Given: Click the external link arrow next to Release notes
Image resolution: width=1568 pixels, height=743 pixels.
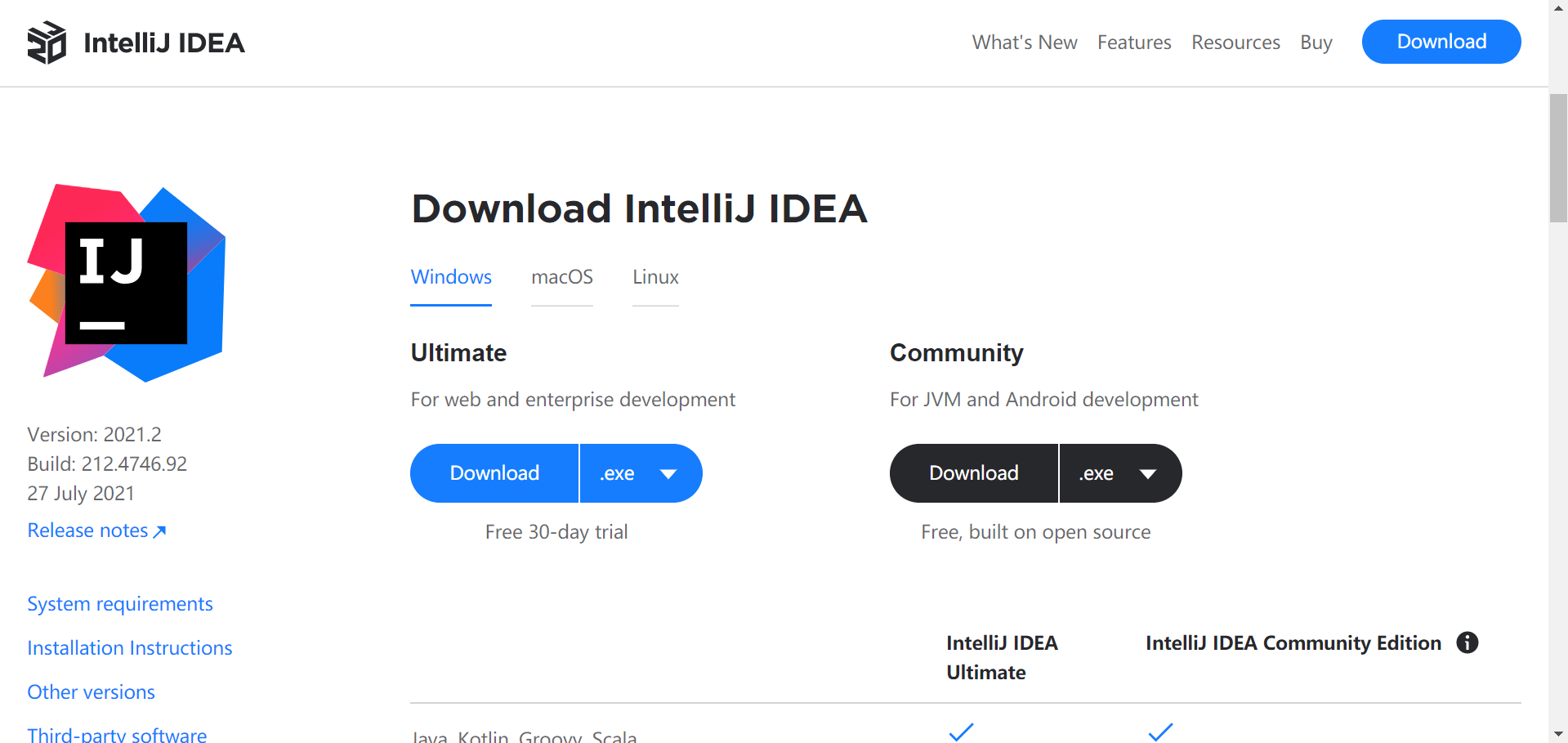Looking at the screenshot, I should pyautogui.click(x=160, y=531).
